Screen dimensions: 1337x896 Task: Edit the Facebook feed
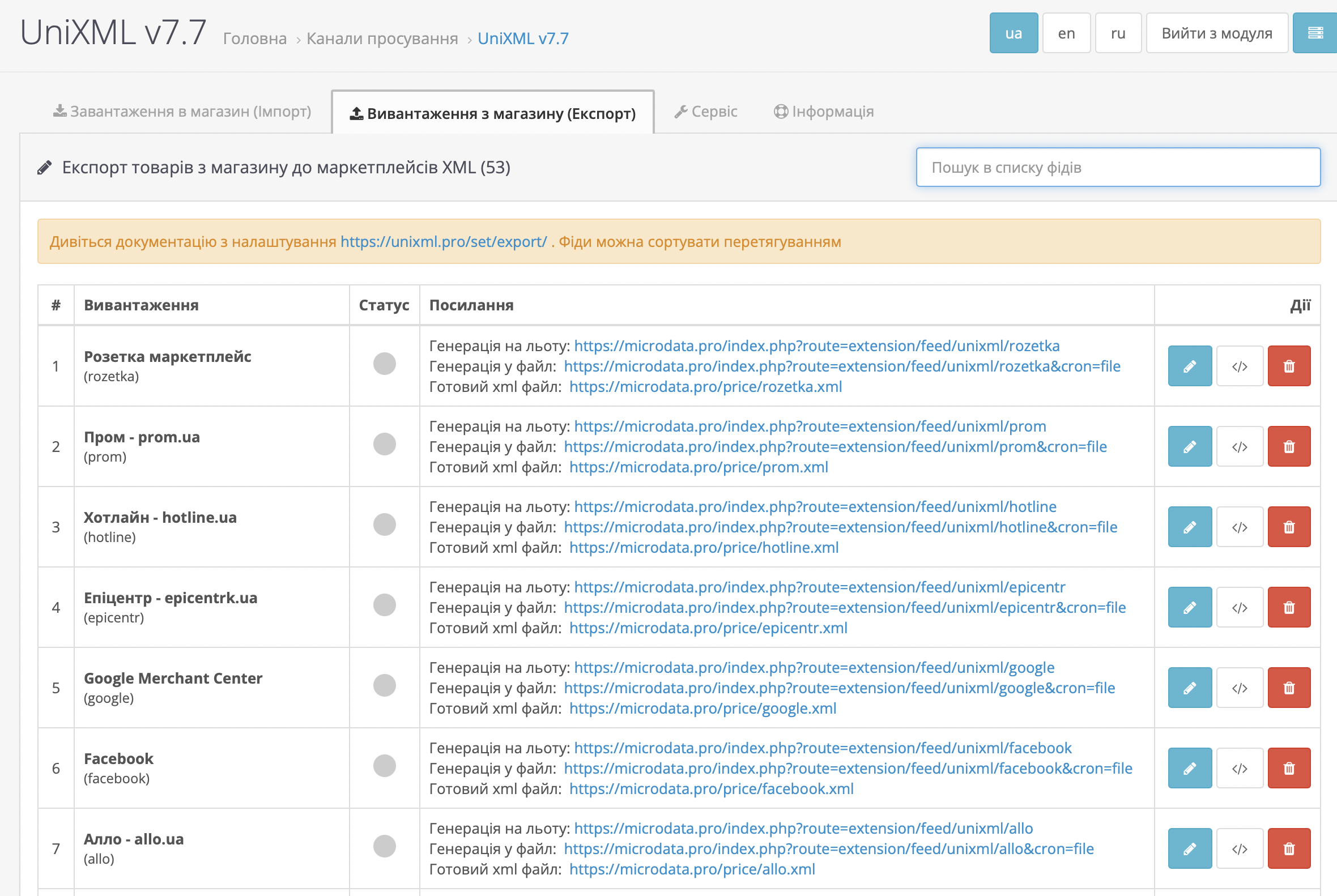(1190, 769)
